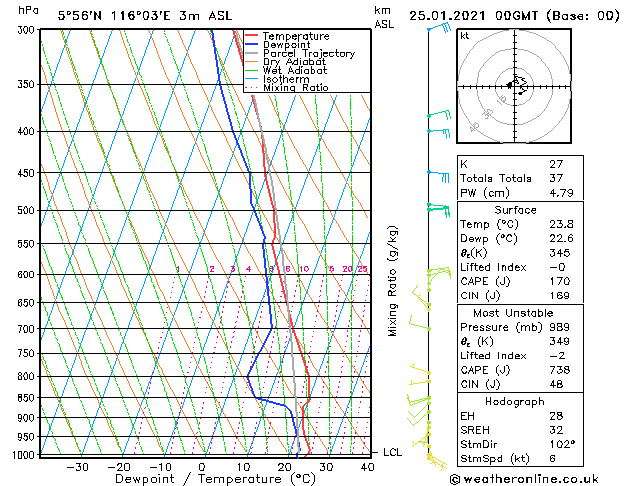Click the 950 hPa pressure label
629x486 pixels.
[x=28, y=437]
